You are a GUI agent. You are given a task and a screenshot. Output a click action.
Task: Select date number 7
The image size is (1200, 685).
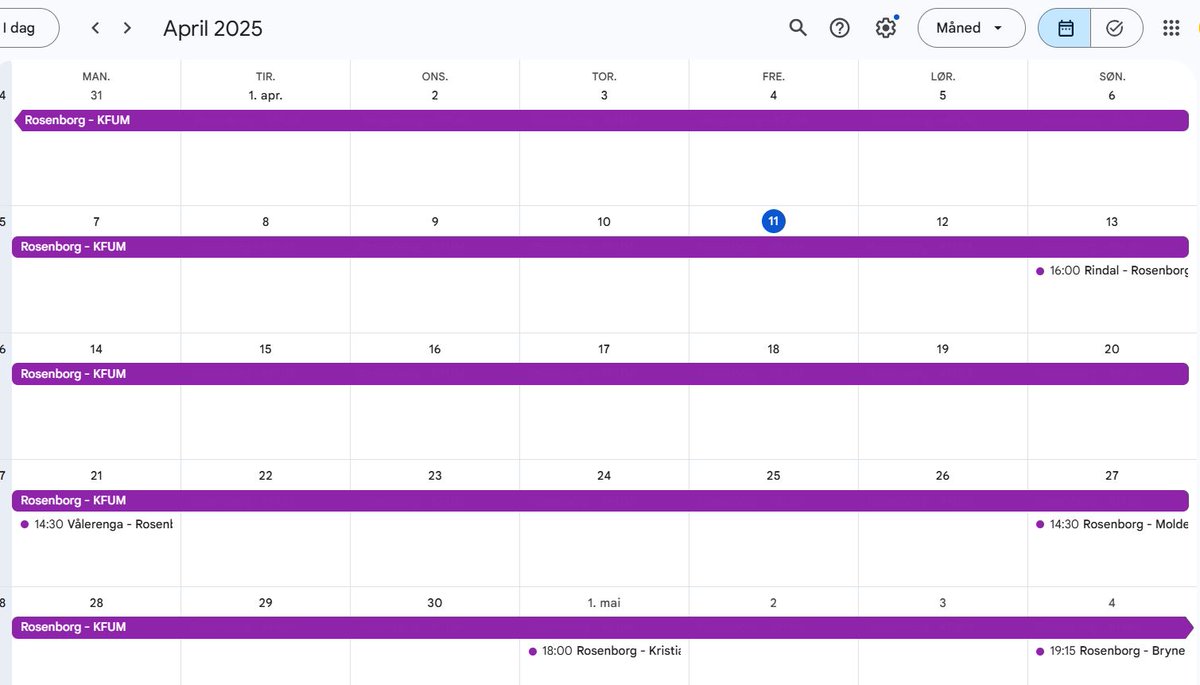(96, 222)
